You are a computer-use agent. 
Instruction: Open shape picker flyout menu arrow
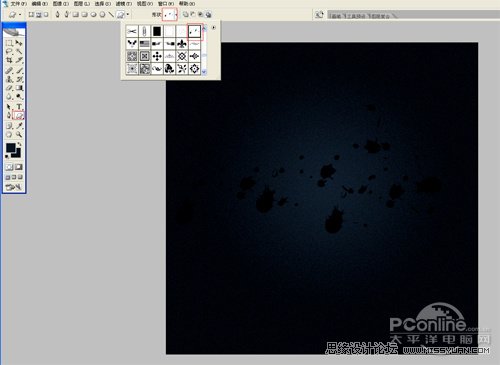click(214, 28)
